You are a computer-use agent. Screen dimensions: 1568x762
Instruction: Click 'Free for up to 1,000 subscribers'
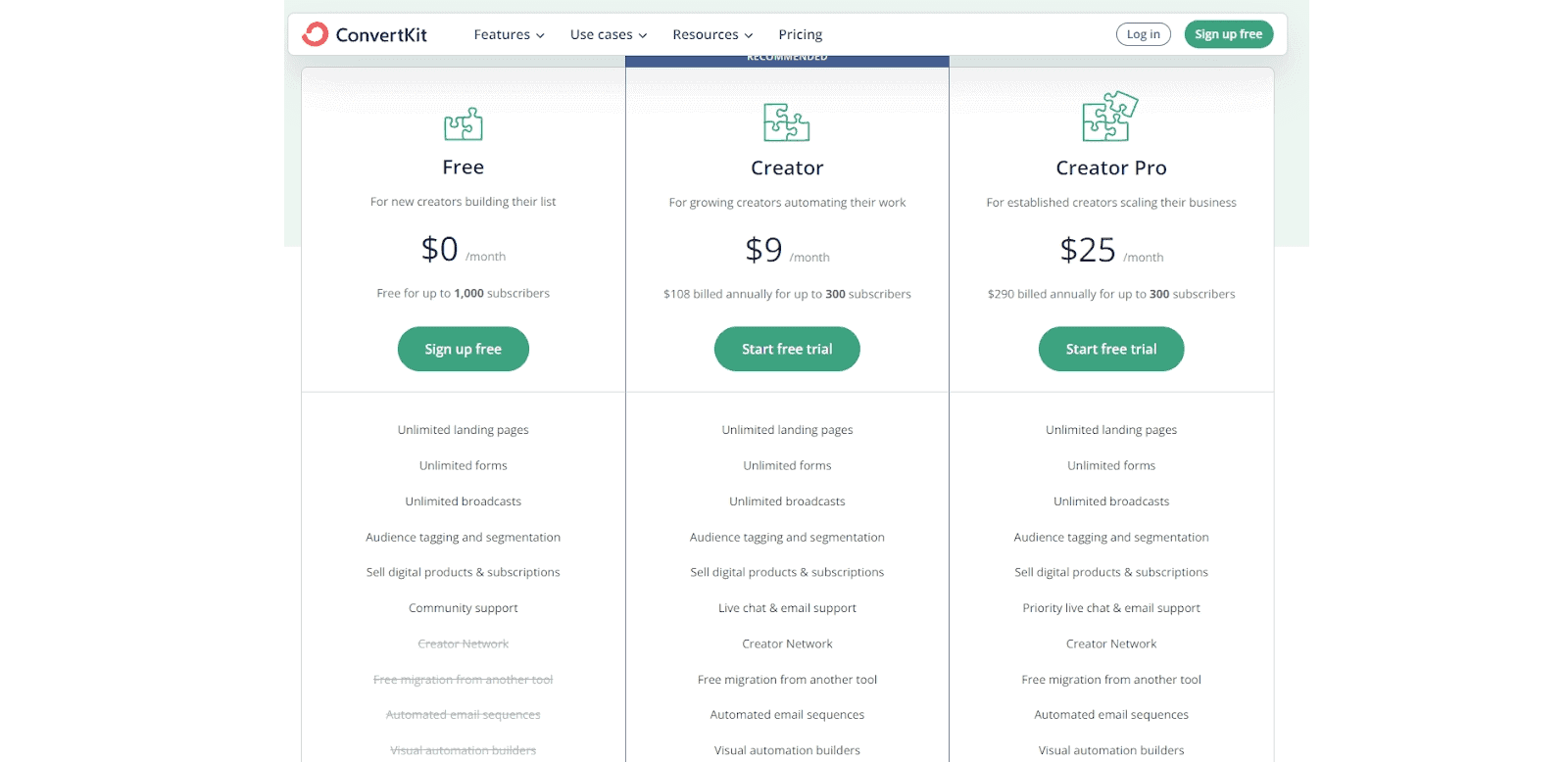click(x=464, y=293)
